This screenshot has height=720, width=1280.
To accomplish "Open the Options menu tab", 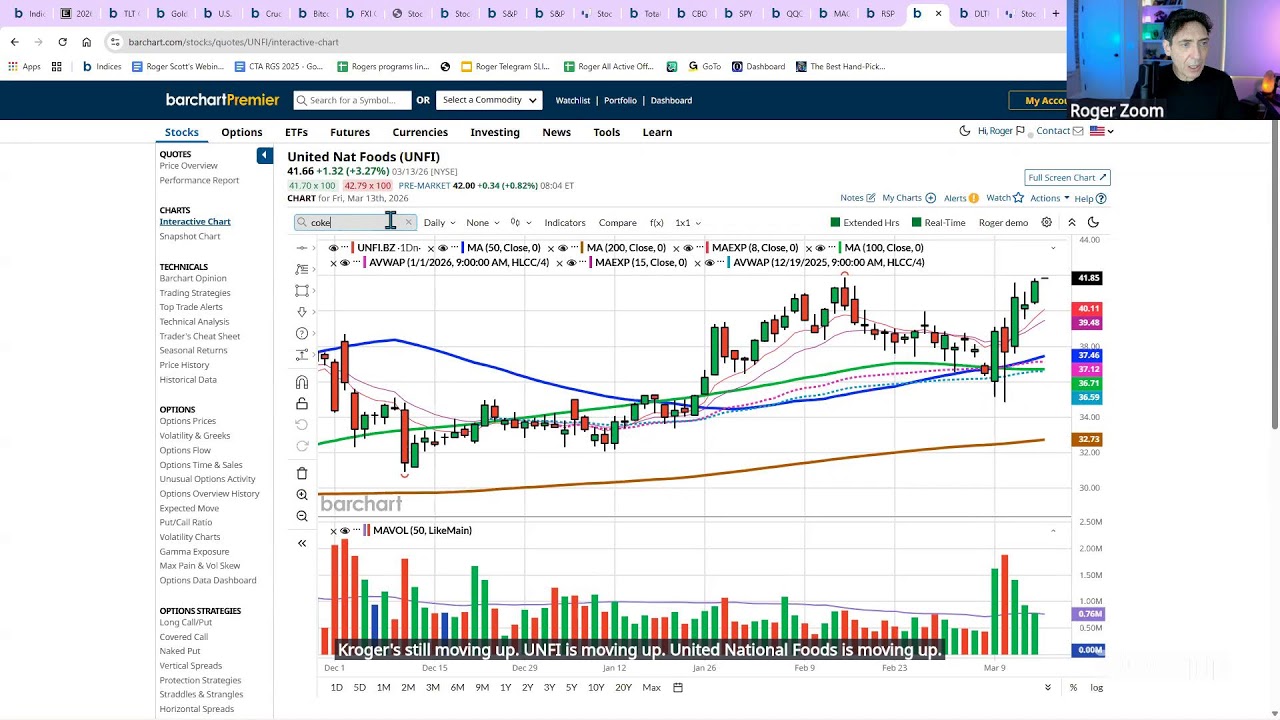I will point(242,132).
